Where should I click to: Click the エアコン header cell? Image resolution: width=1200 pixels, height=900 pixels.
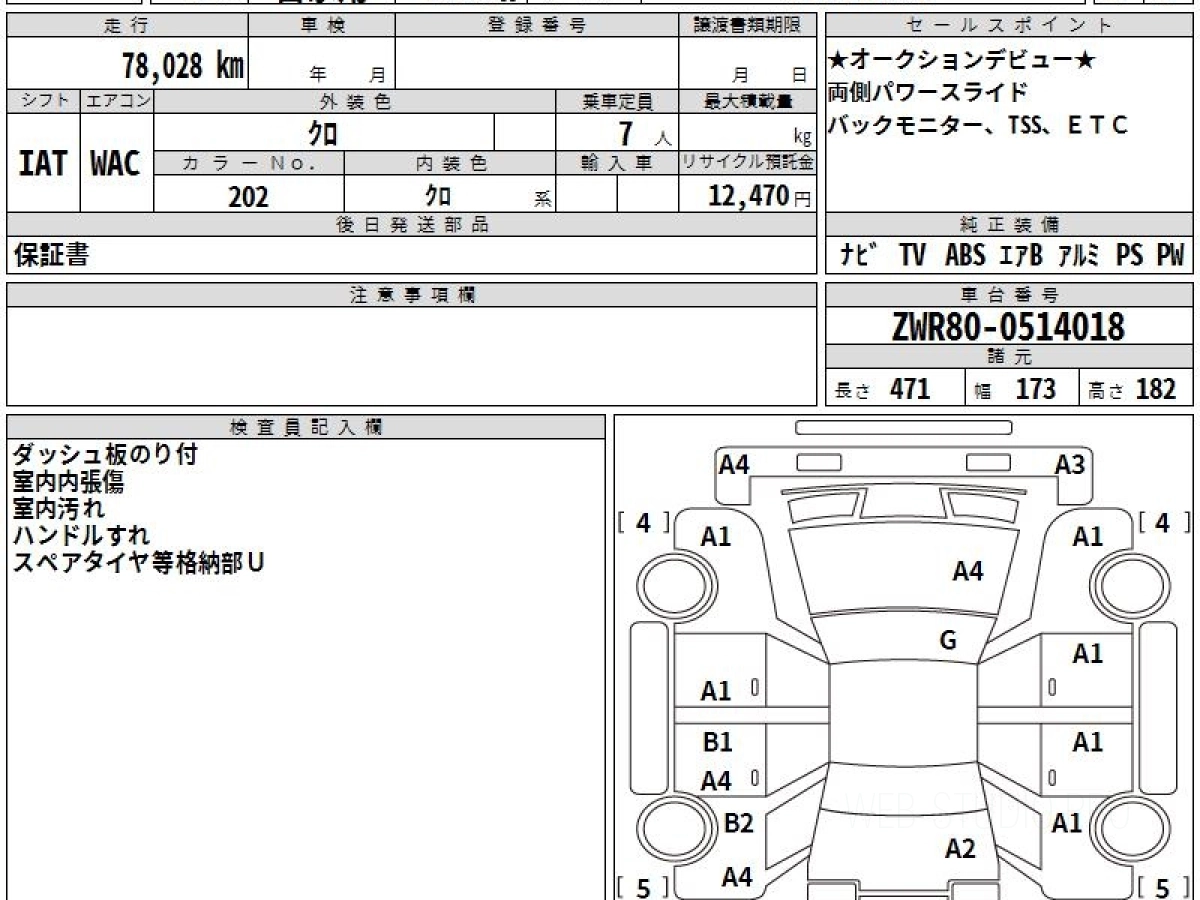[x=117, y=101]
